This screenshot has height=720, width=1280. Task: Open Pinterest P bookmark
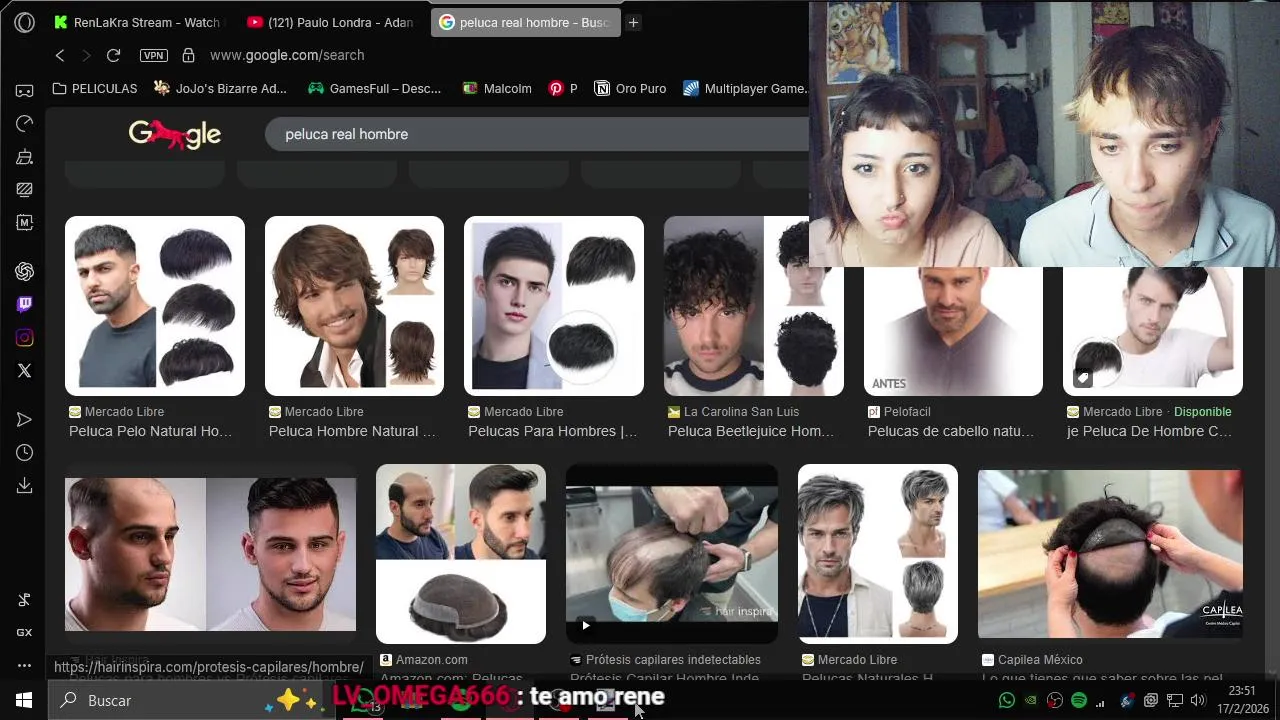[x=563, y=88]
